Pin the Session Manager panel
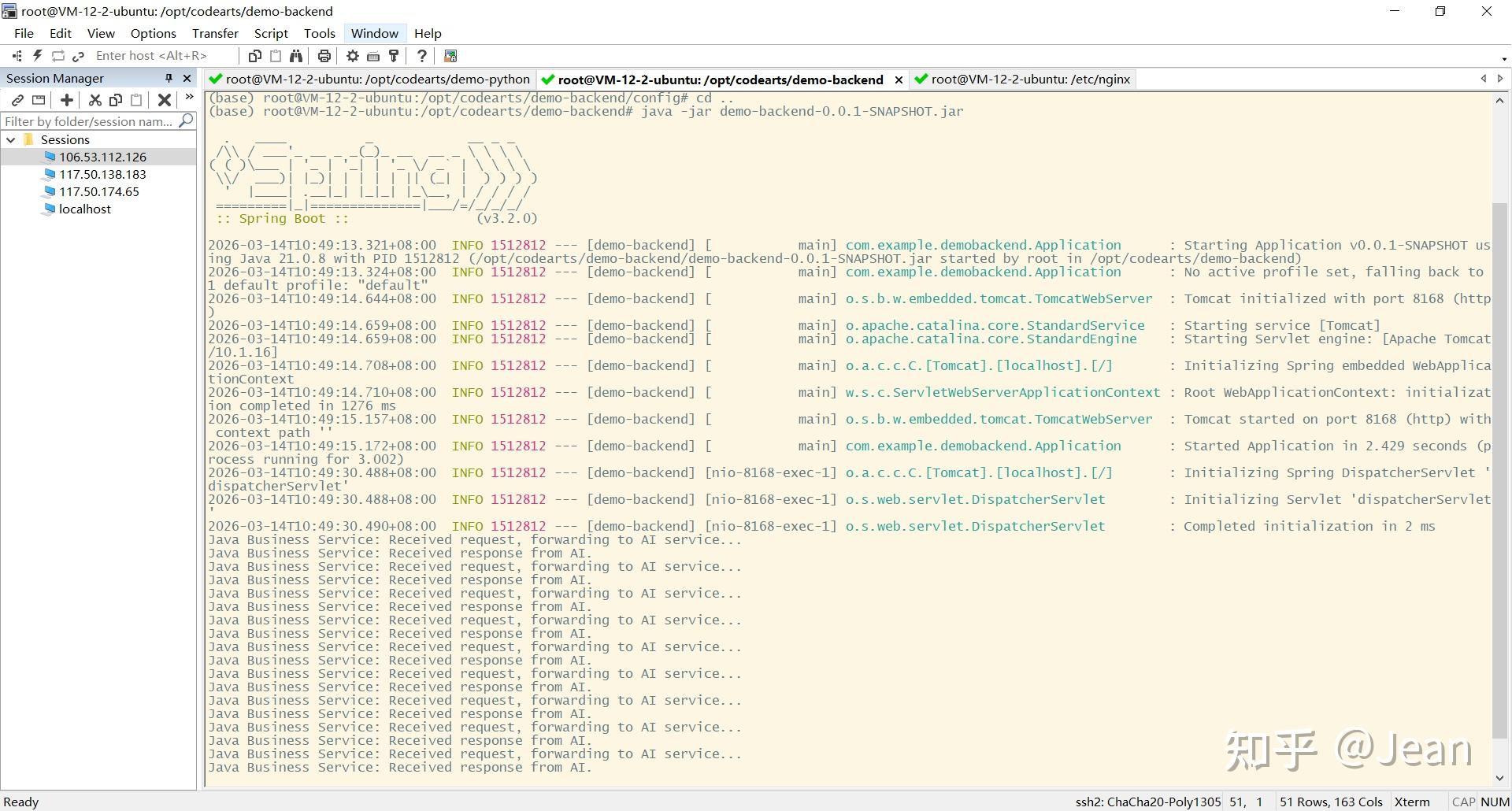This screenshot has height=811, width=1512. point(169,78)
